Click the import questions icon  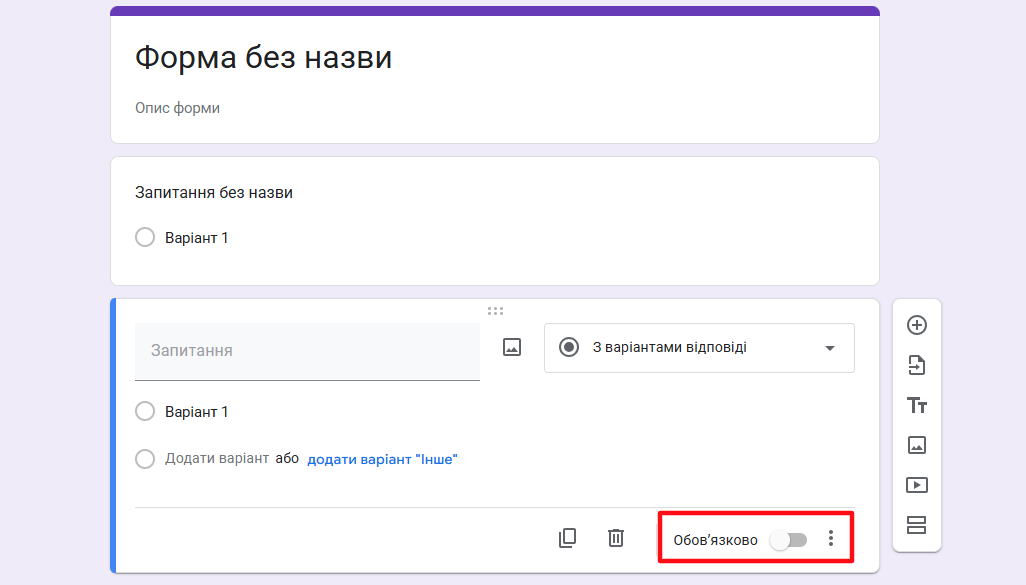[x=916, y=365]
